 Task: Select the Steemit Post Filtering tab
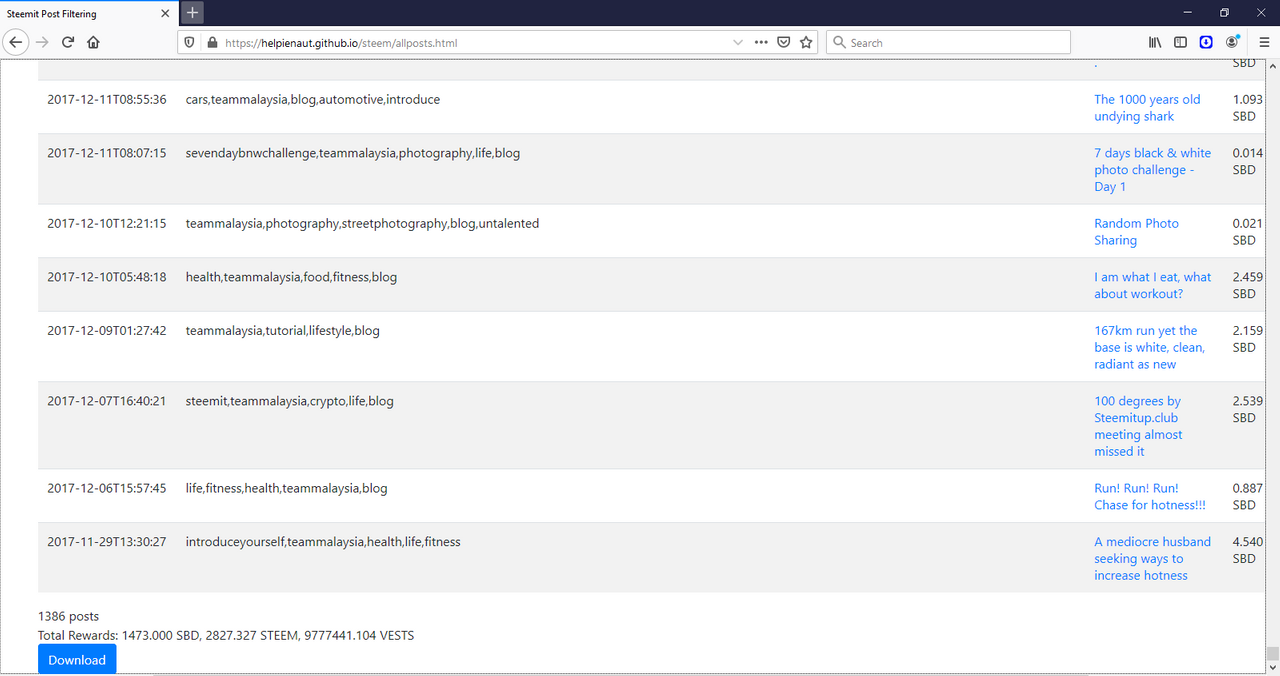click(x=87, y=13)
